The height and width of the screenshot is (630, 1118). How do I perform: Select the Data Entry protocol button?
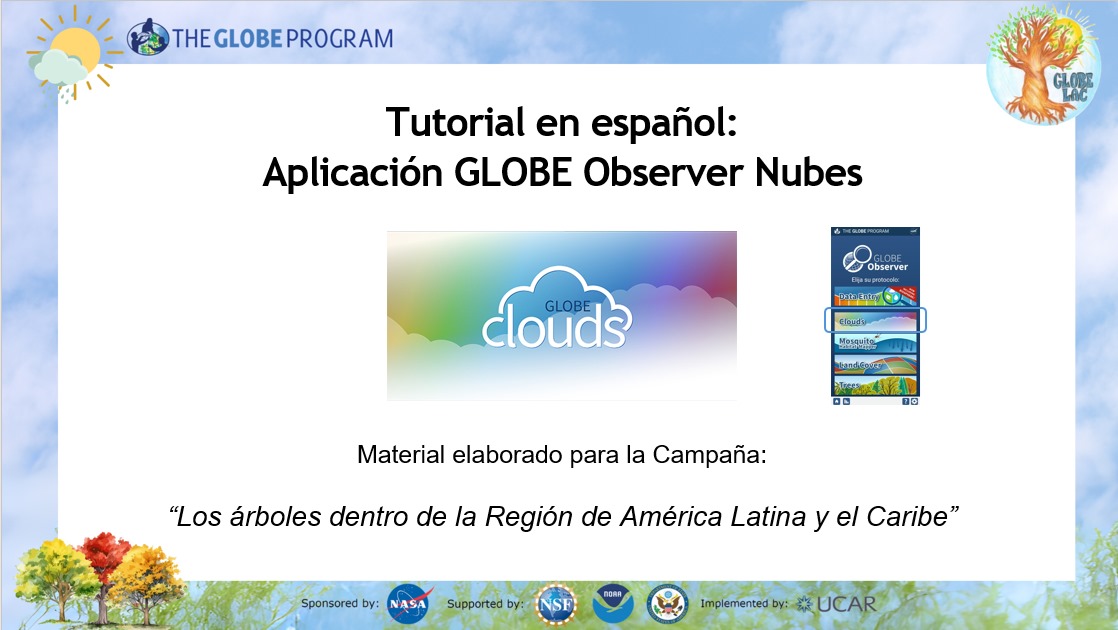click(x=875, y=296)
